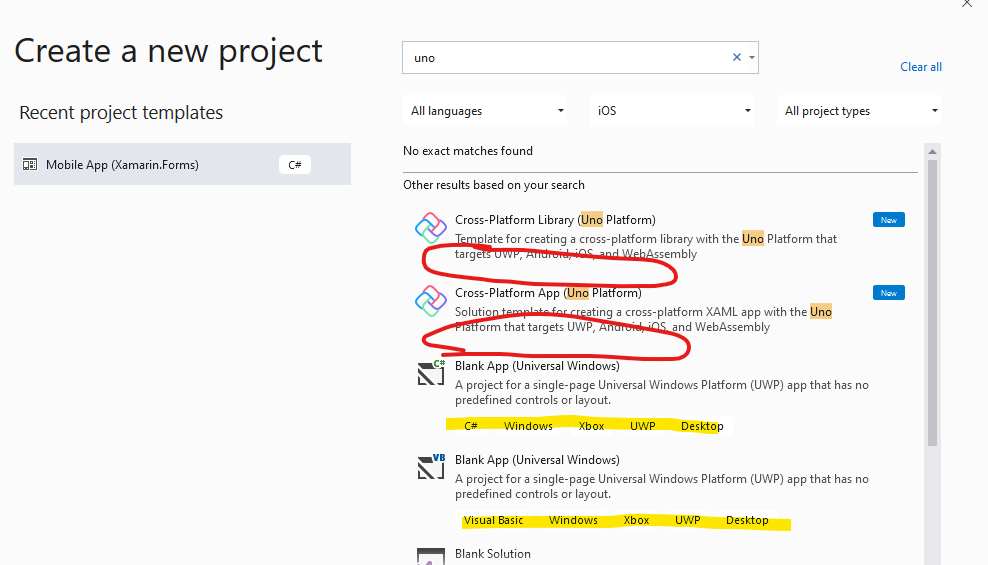
Task: Click the Desktop tag under C# Blank App
Action: tap(702, 426)
